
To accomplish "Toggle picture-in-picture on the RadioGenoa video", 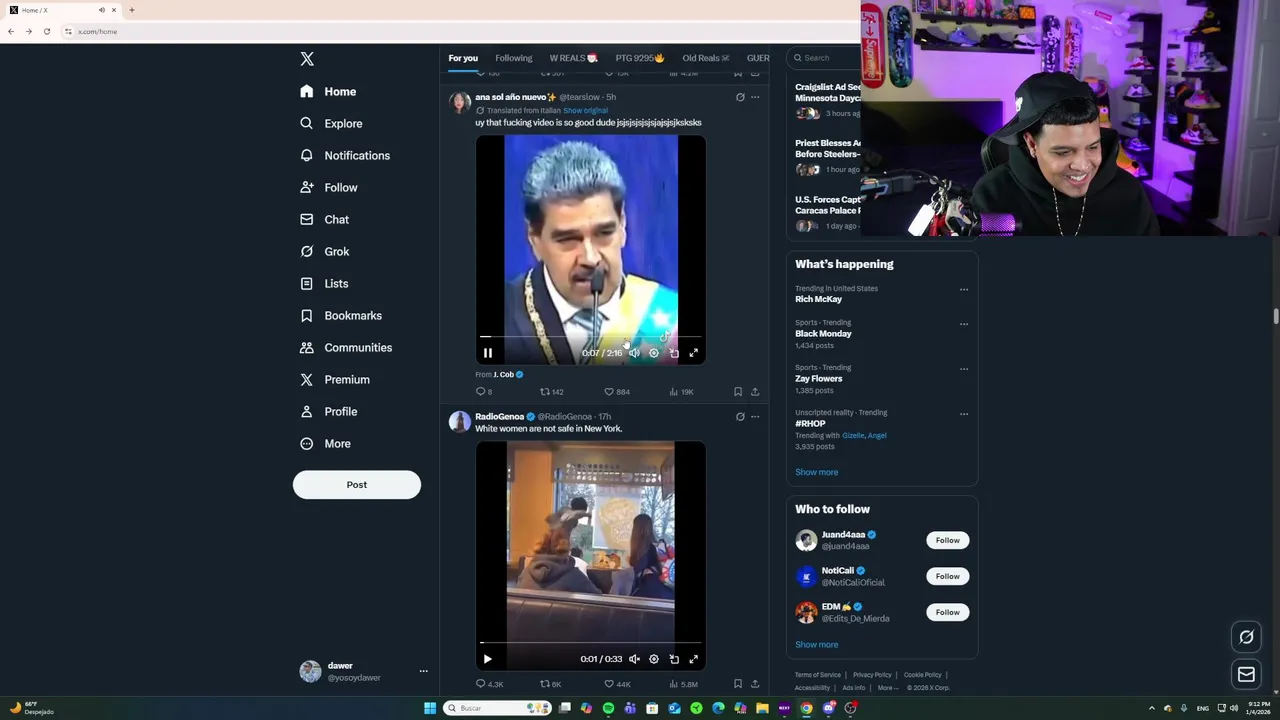I will click(674, 659).
